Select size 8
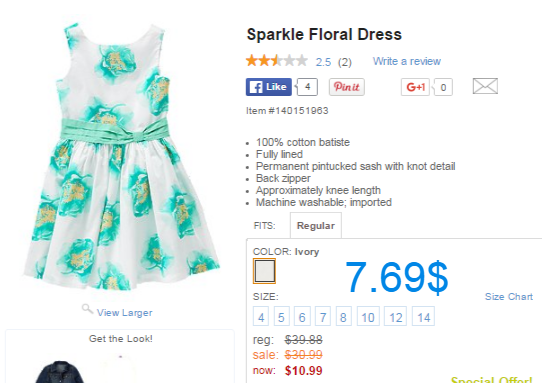 343,316
